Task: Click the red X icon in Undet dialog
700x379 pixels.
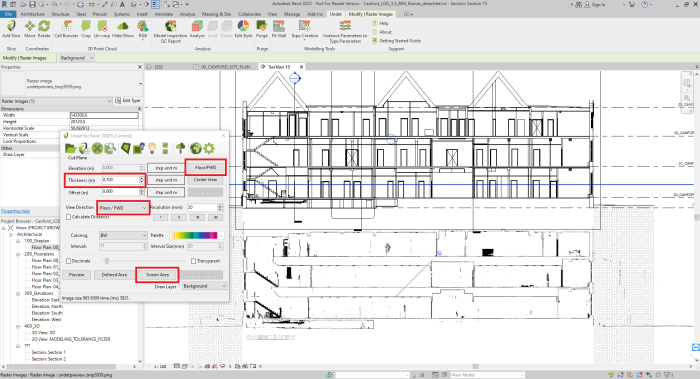Action: 97,148
